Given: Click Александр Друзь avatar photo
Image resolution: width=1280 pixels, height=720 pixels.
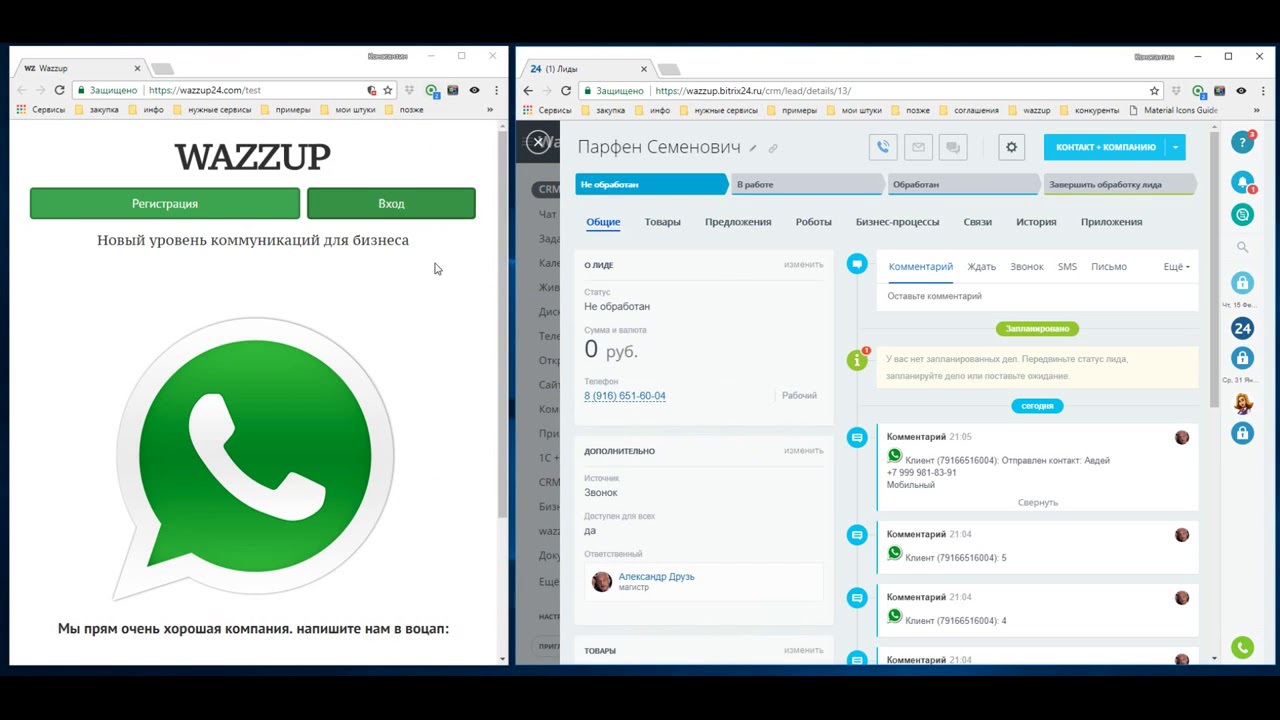Looking at the screenshot, I should (x=601, y=582).
